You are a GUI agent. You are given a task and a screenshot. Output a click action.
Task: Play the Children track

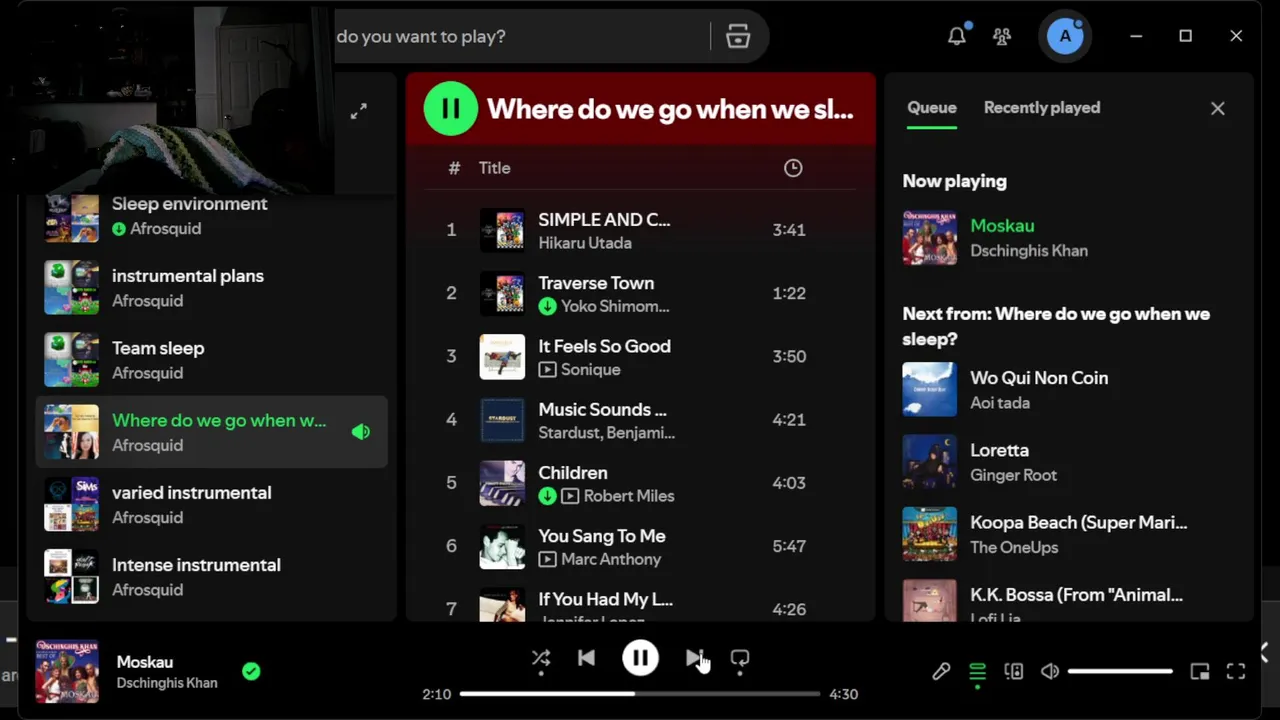[640, 482]
